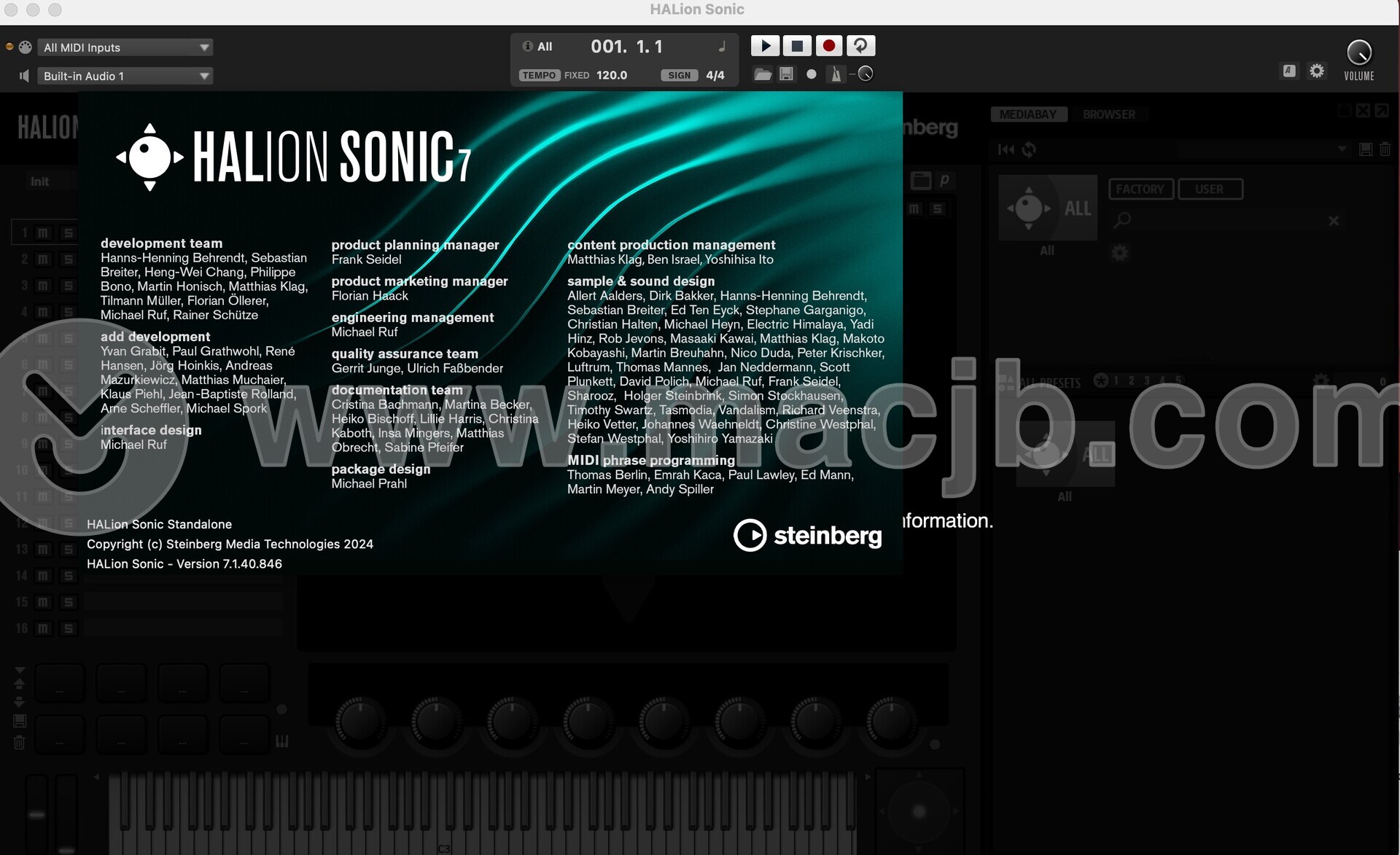Toggle the metronome icon

836,74
